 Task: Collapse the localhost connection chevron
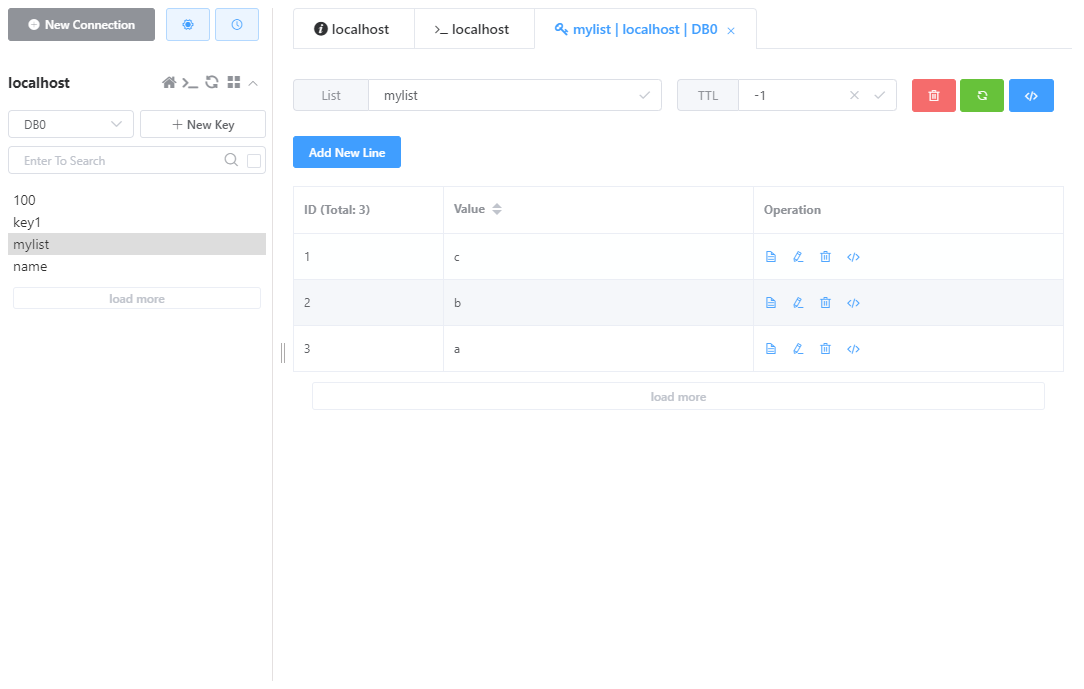point(253,83)
